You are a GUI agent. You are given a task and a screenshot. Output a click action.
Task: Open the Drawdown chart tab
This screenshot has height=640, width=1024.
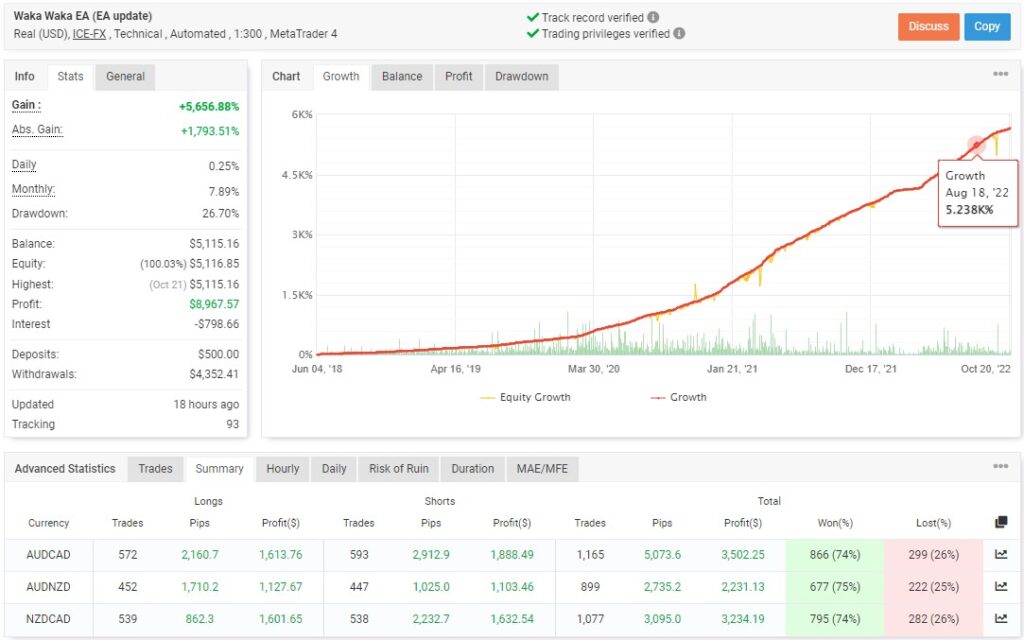(x=522, y=76)
